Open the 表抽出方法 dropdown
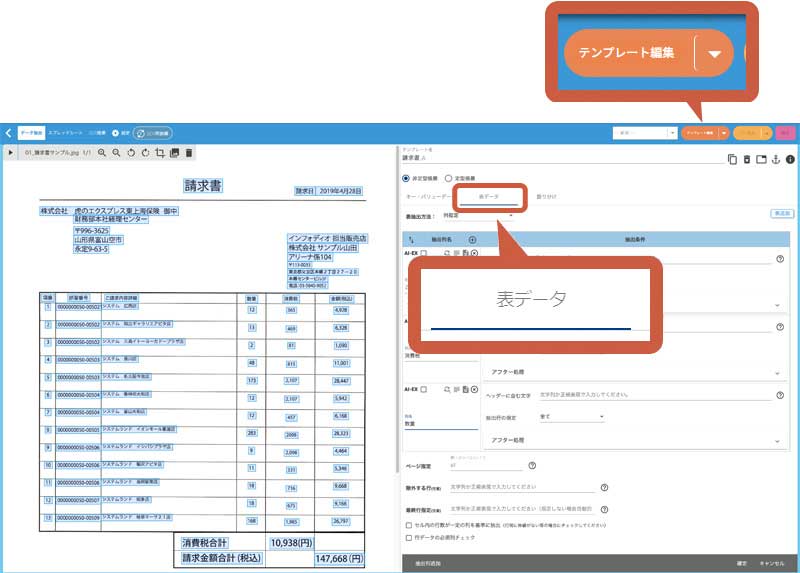Viewport: 800px width, 573px height. coord(478,216)
